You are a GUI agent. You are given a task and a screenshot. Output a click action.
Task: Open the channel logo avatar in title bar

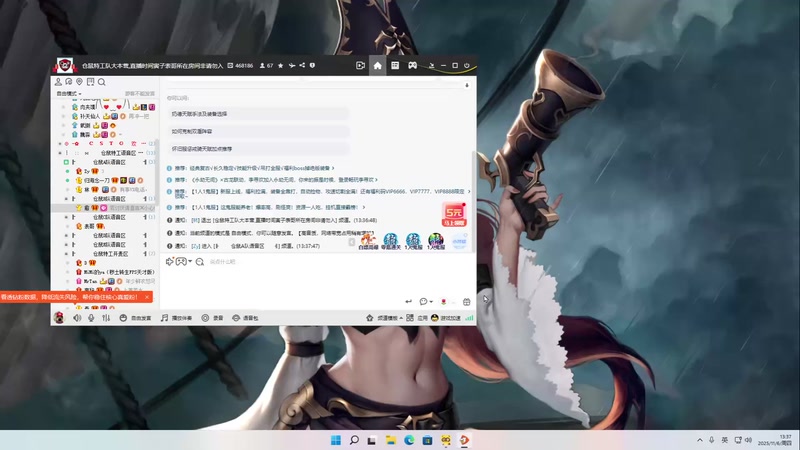pyautogui.click(x=65, y=65)
